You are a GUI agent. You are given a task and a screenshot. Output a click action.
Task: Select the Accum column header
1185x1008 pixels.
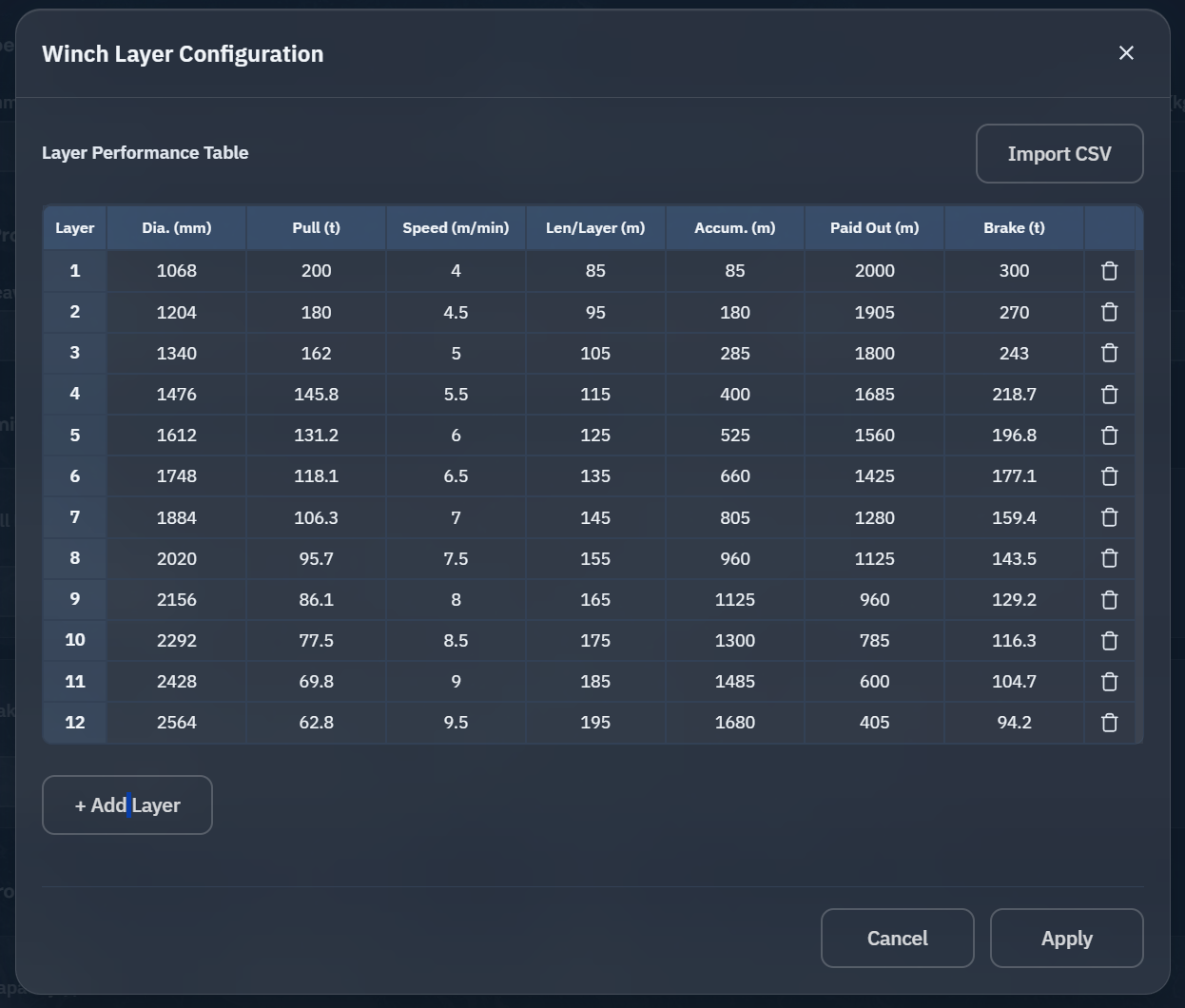[x=734, y=227]
